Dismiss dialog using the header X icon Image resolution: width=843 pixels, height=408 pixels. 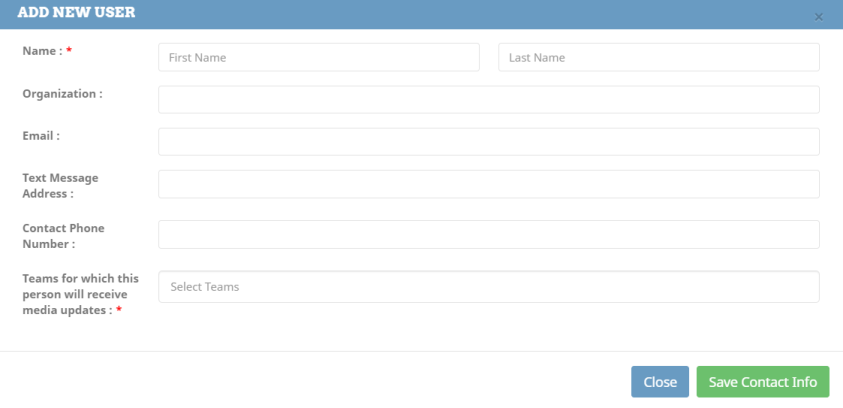point(819,17)
